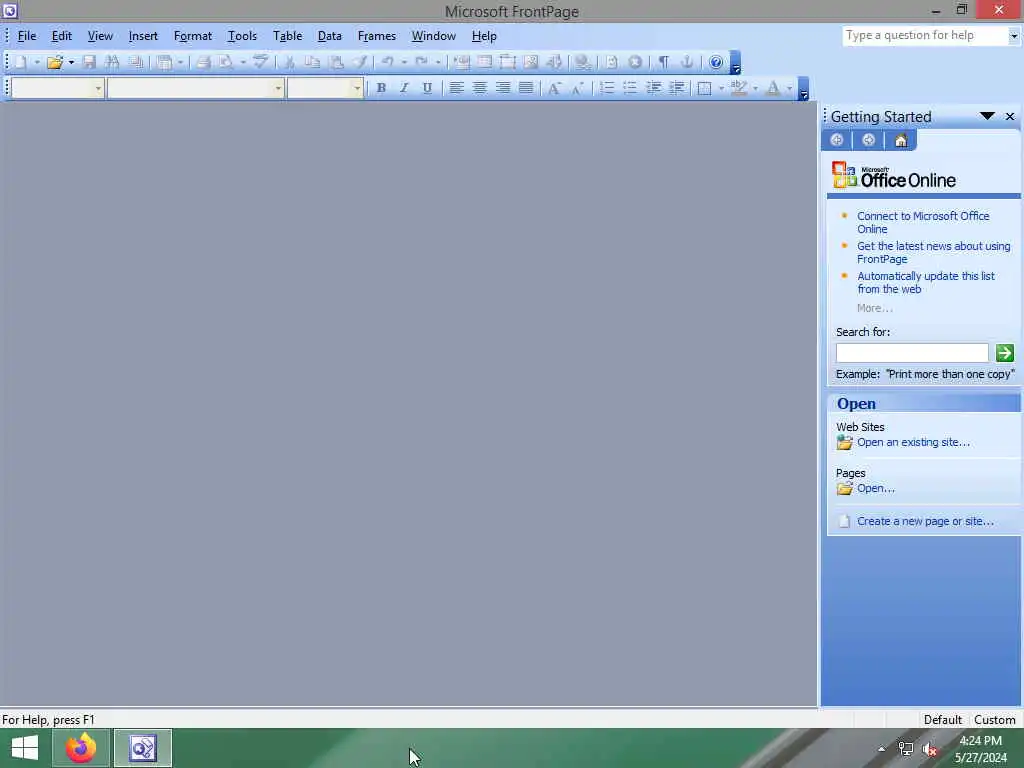Click the Open folder toolbar icon
The height and width of the screenshot is (768, 1024).
pyautogui.click(x=55, y=62)
